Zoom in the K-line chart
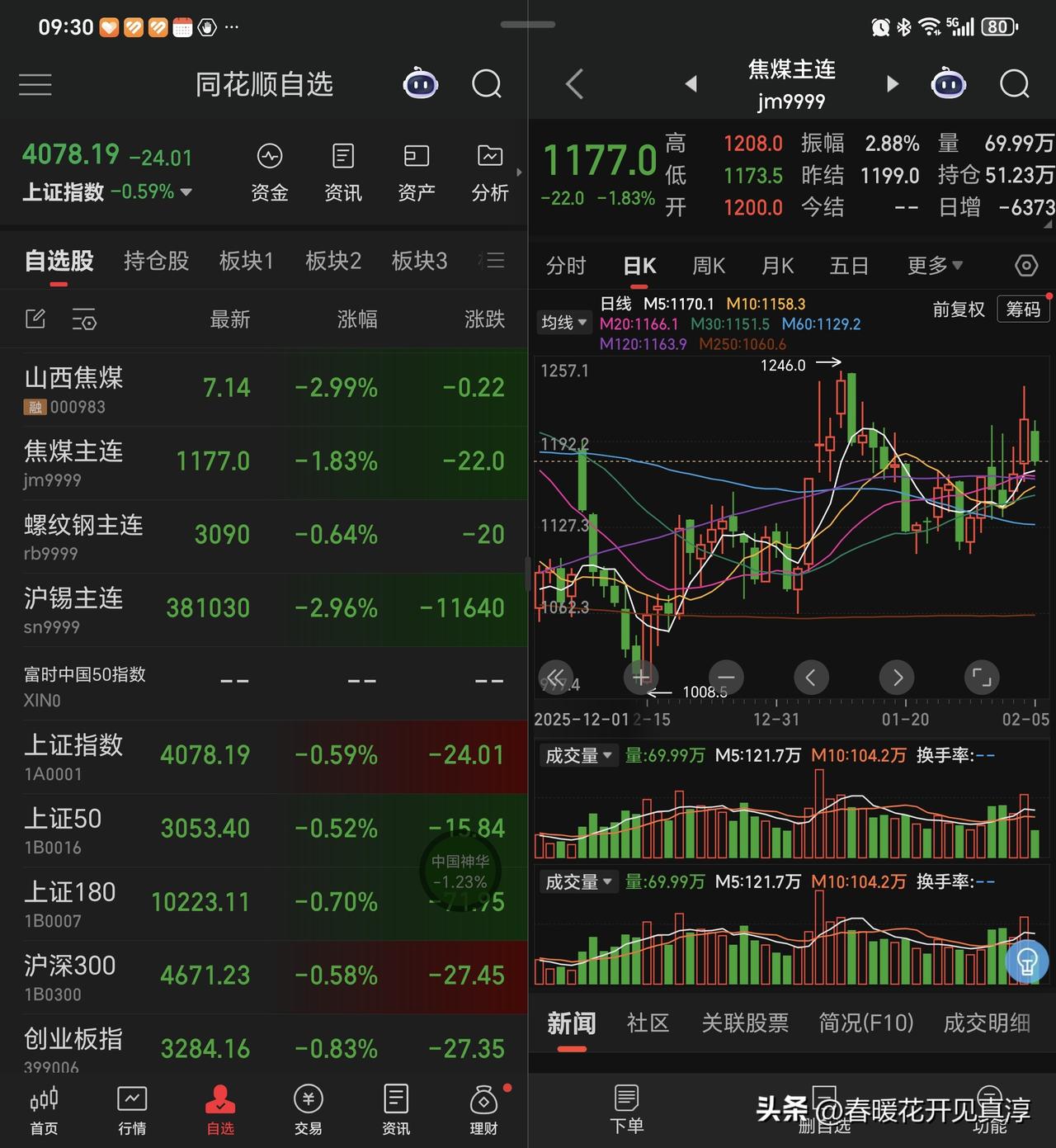 pos(641,678)
